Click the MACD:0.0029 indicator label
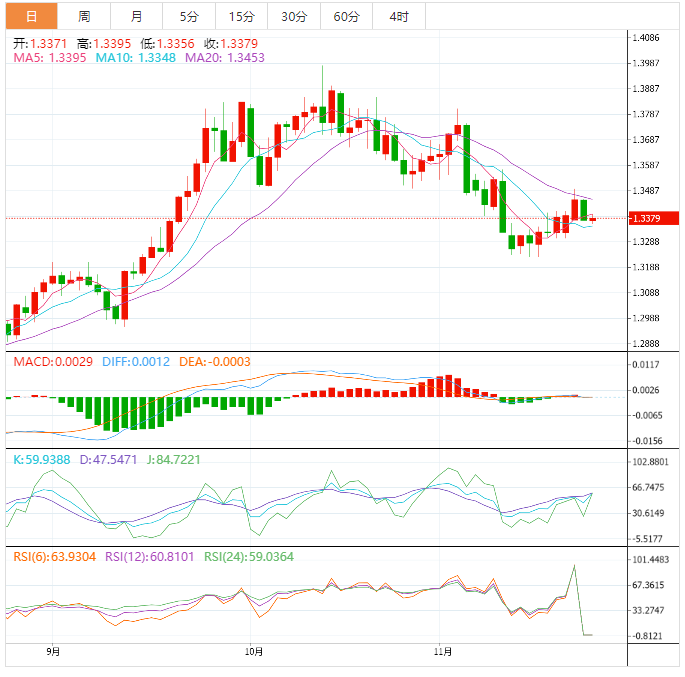Viewport: 685px width, 677px height. point(53,362)
